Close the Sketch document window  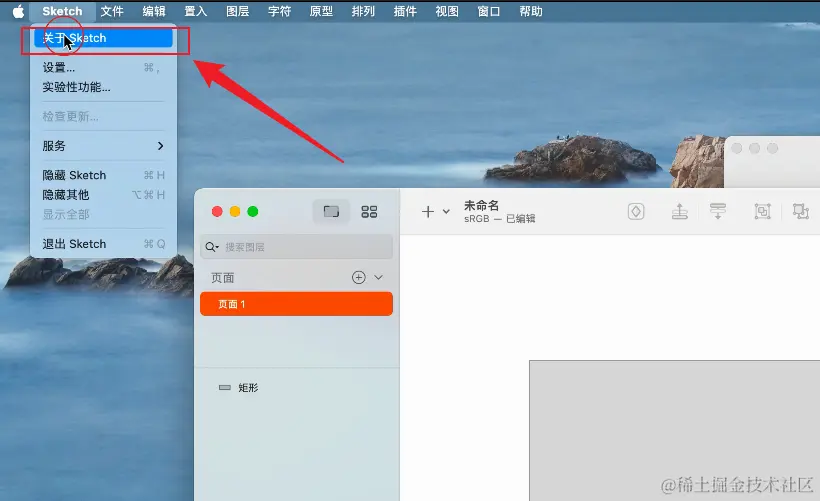(217, 211)
